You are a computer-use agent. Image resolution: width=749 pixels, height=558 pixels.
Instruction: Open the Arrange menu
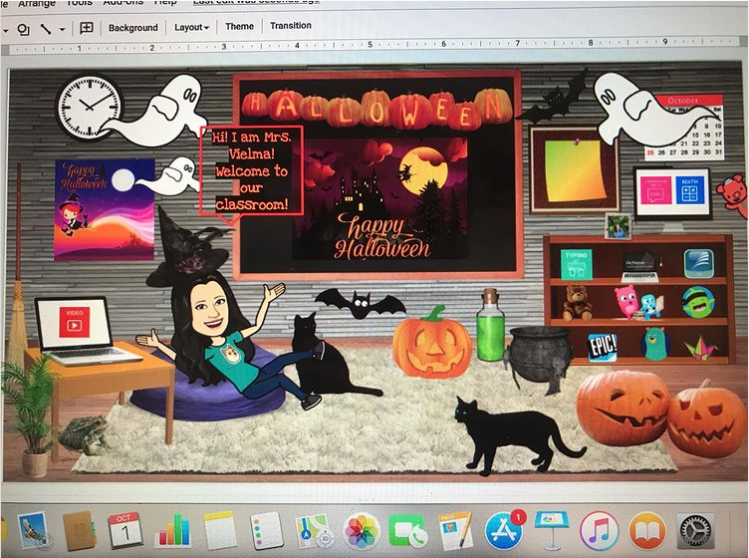[x=37, y=4]
